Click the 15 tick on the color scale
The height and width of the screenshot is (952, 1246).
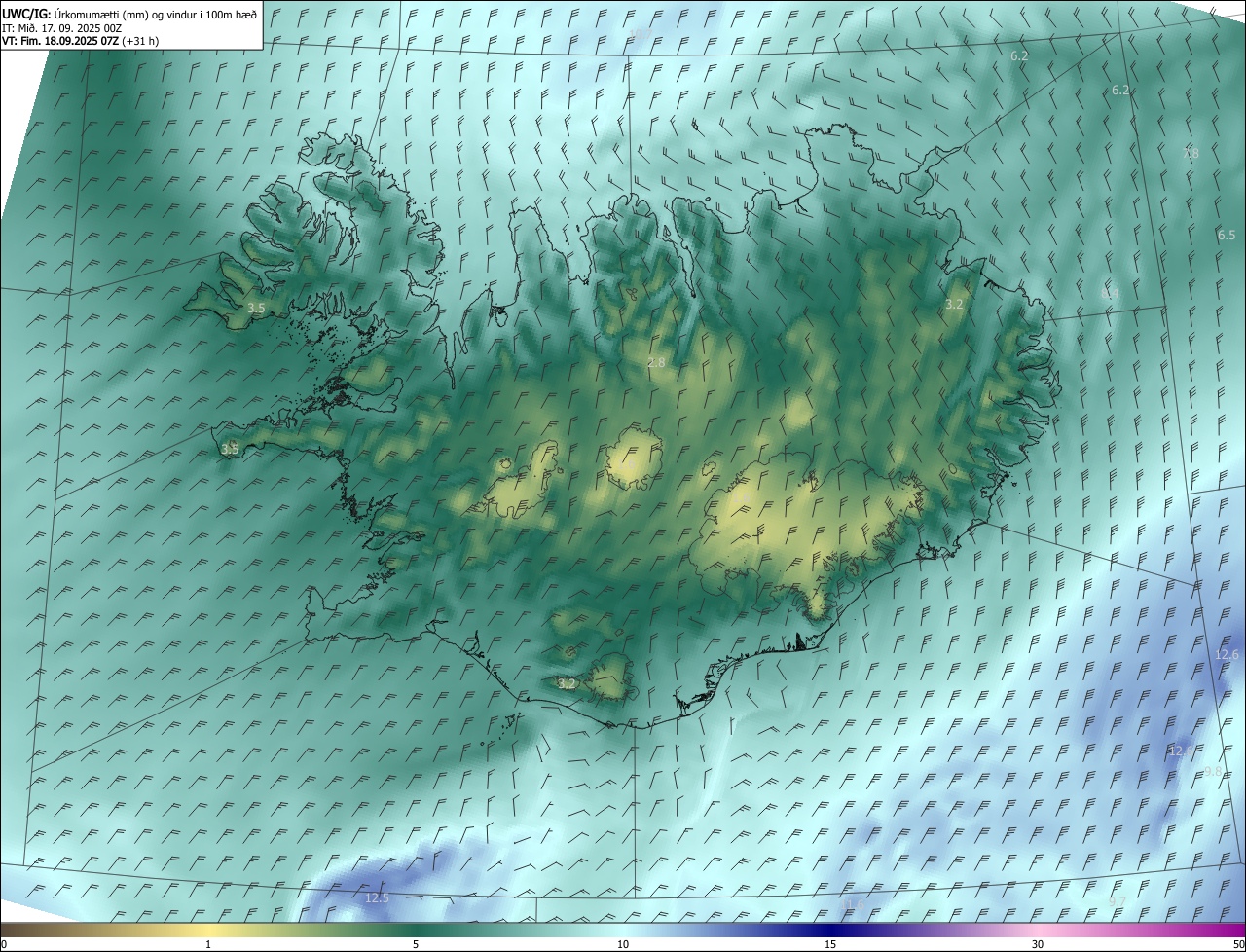click(830, 944)
